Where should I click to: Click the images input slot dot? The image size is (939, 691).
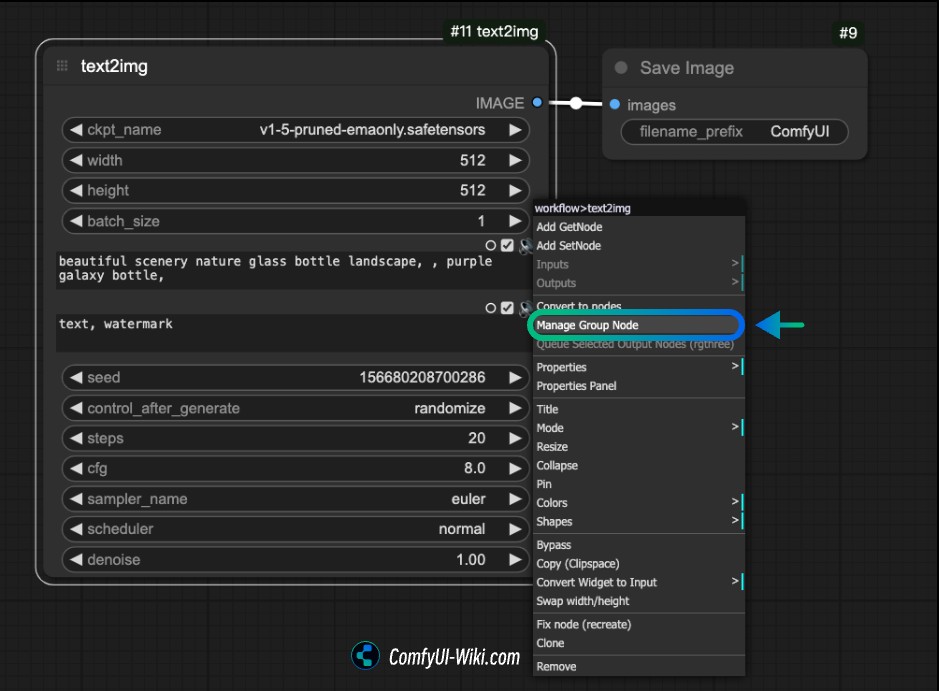[x=614, y=105]
